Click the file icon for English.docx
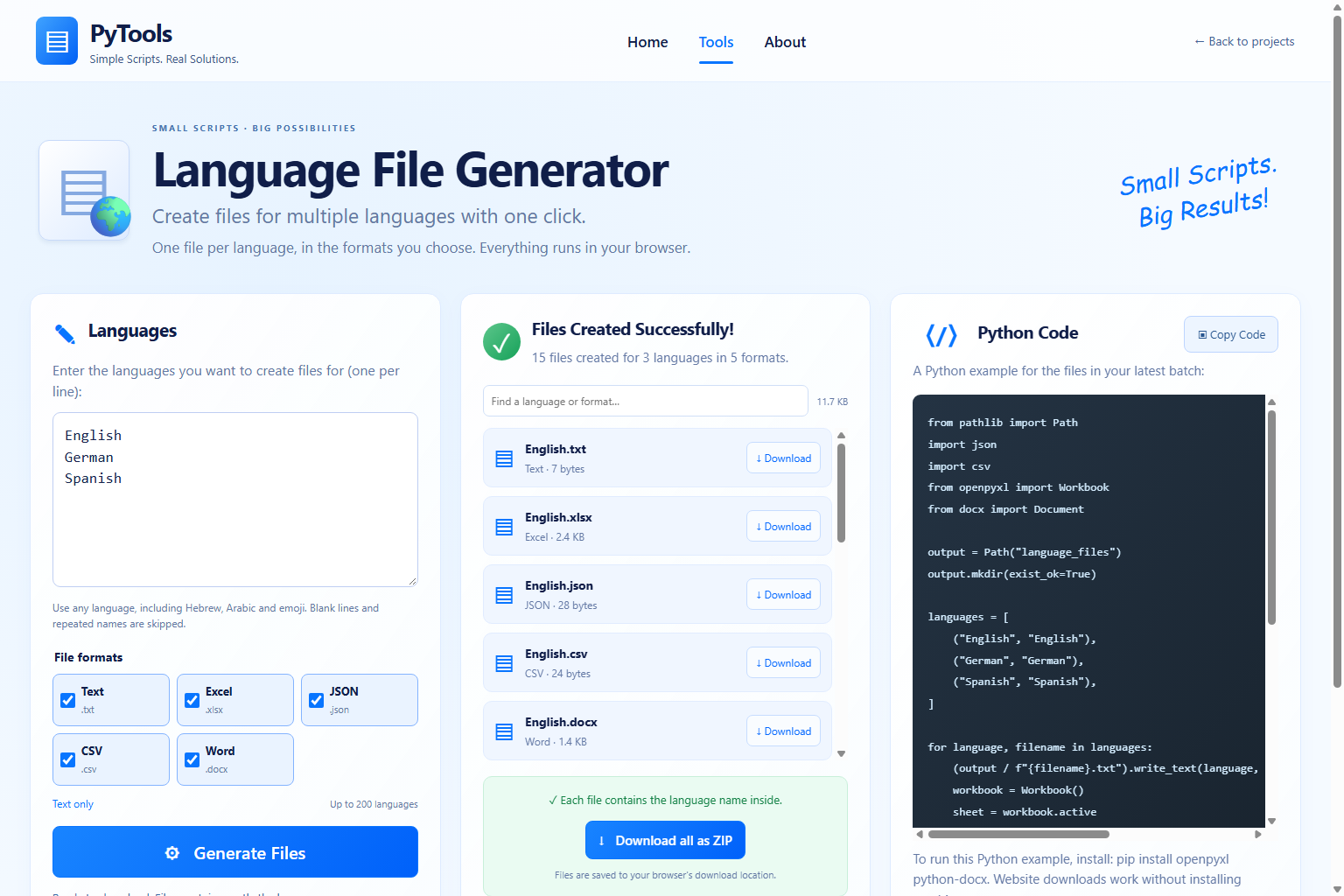Screen dimensions: 1344x896 coord(504,731)
